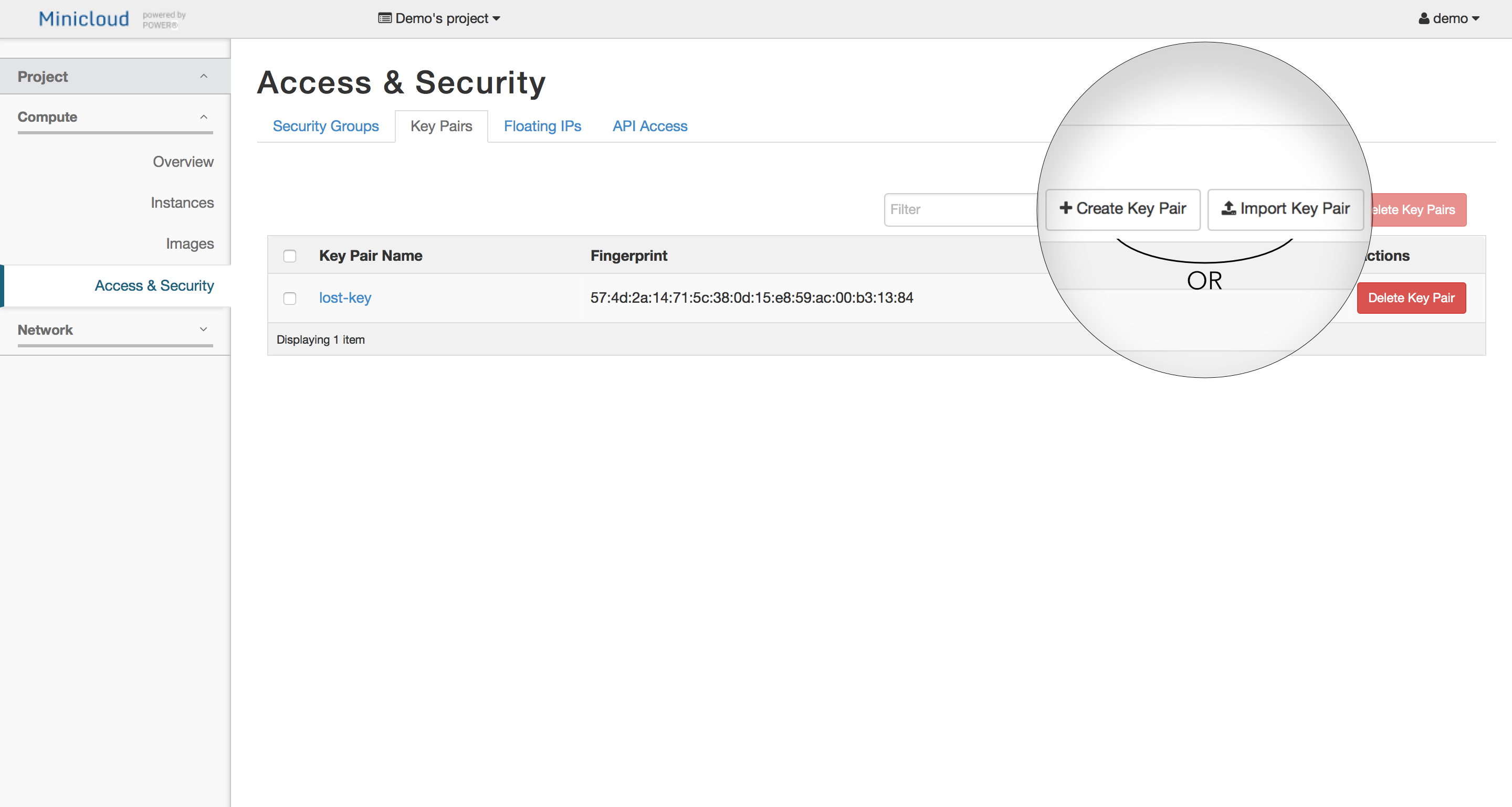Click the upload icon on Import Key Pair

pos(1228,208)
